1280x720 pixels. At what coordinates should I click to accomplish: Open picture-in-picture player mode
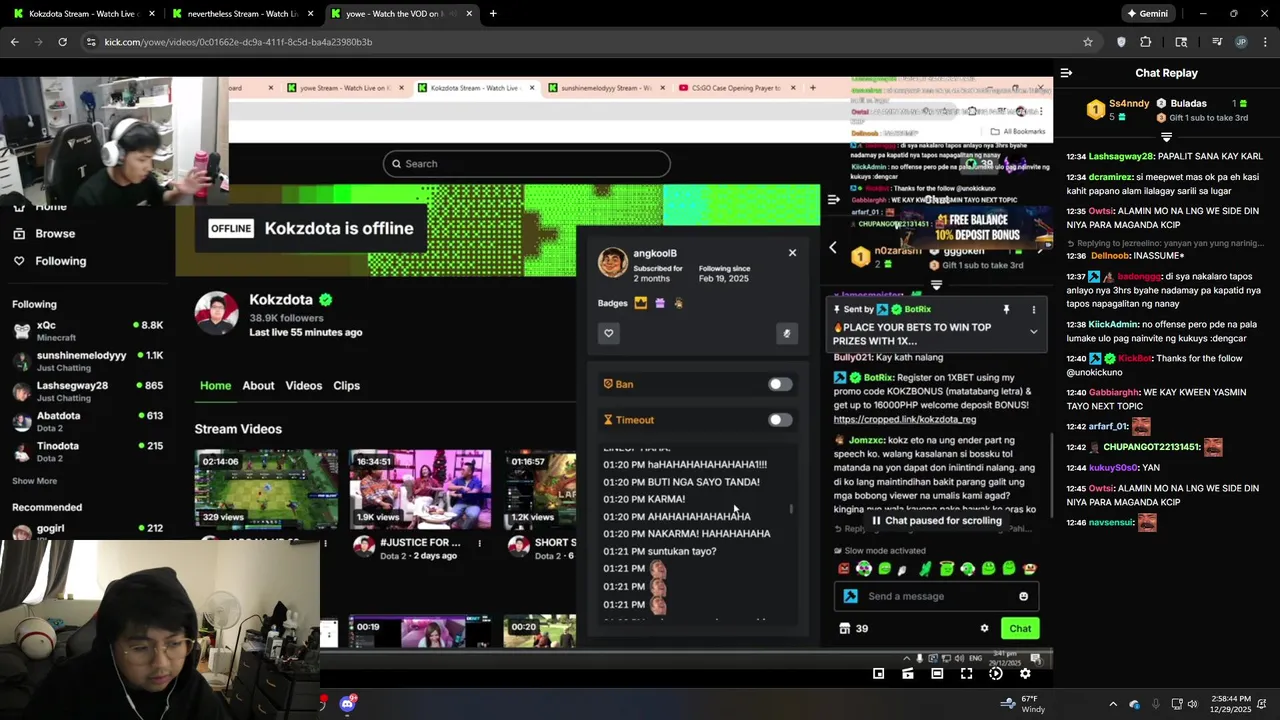tap(878, 674)
